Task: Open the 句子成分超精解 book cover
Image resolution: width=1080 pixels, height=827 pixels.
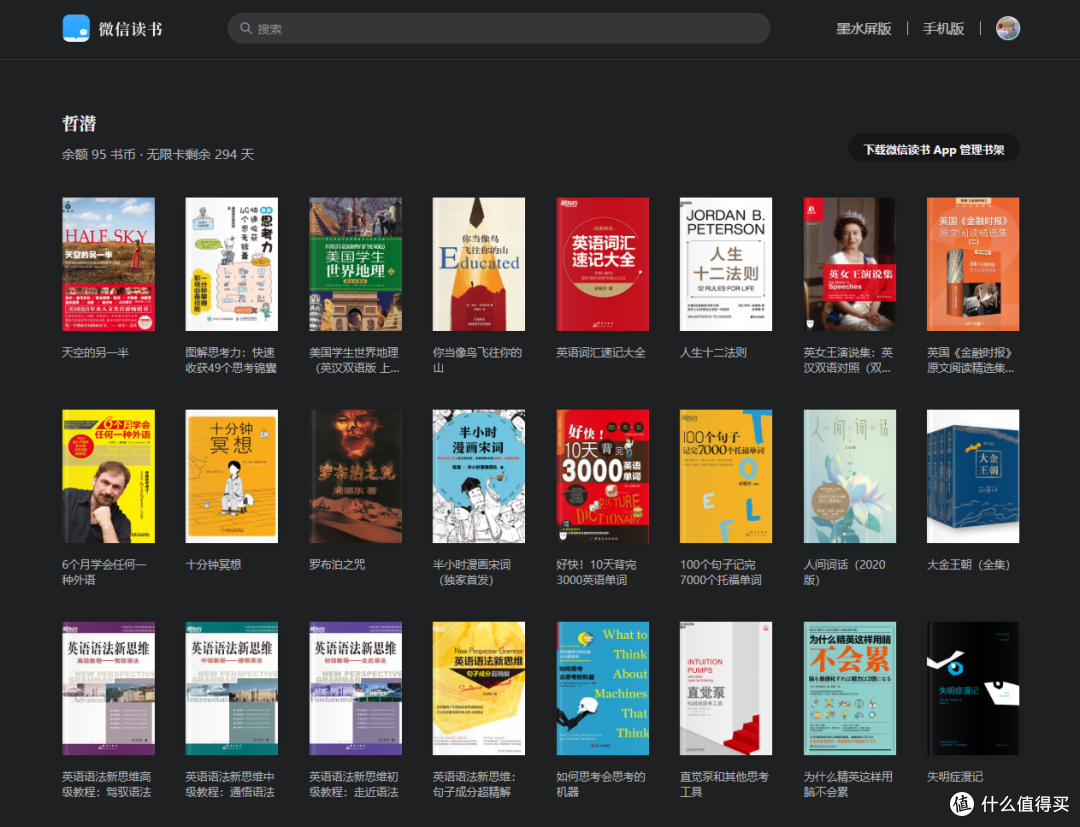Action: 479,689
